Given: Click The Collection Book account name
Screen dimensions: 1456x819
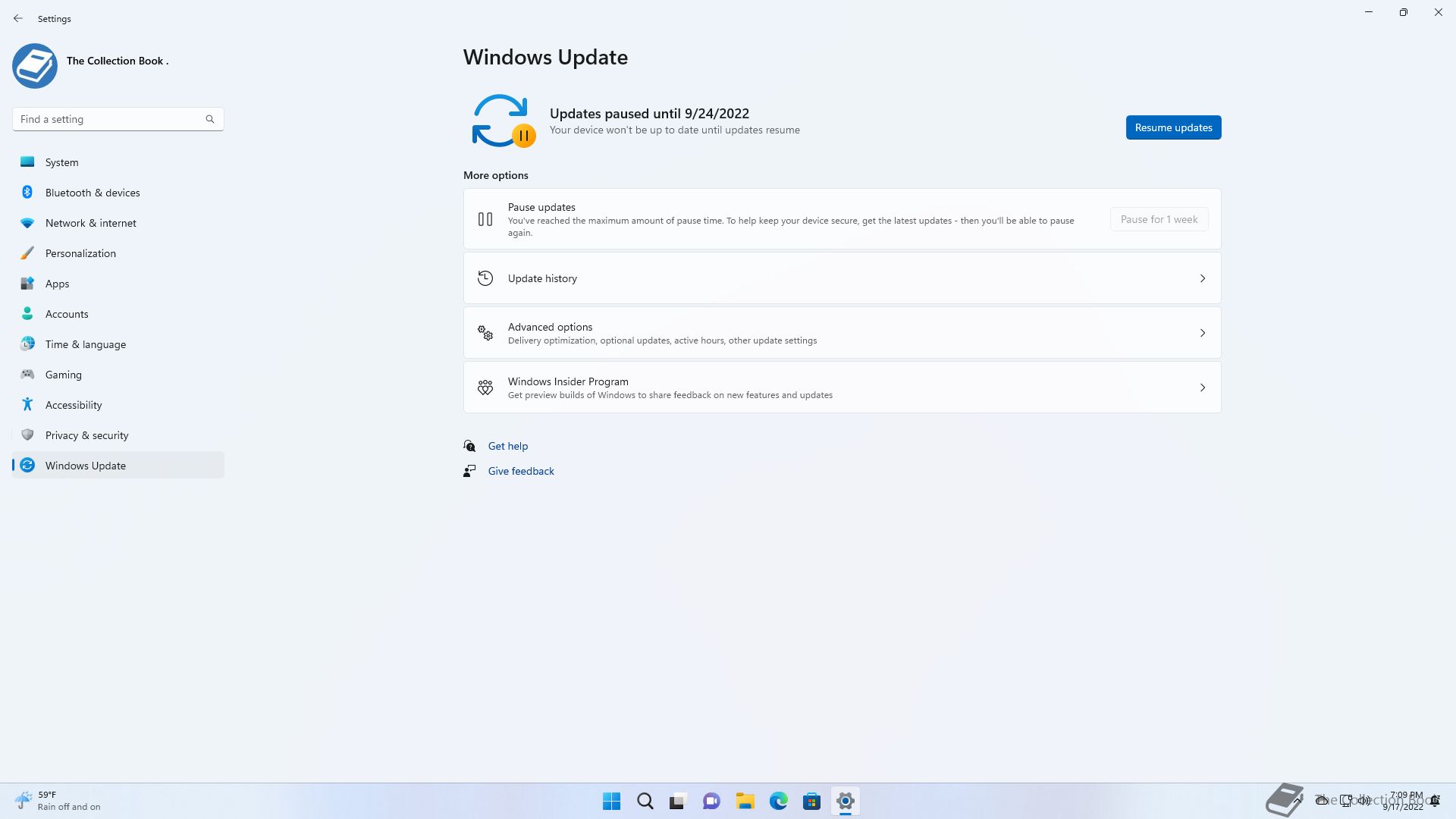Looking at the screenshot, I should coord(118,61).
